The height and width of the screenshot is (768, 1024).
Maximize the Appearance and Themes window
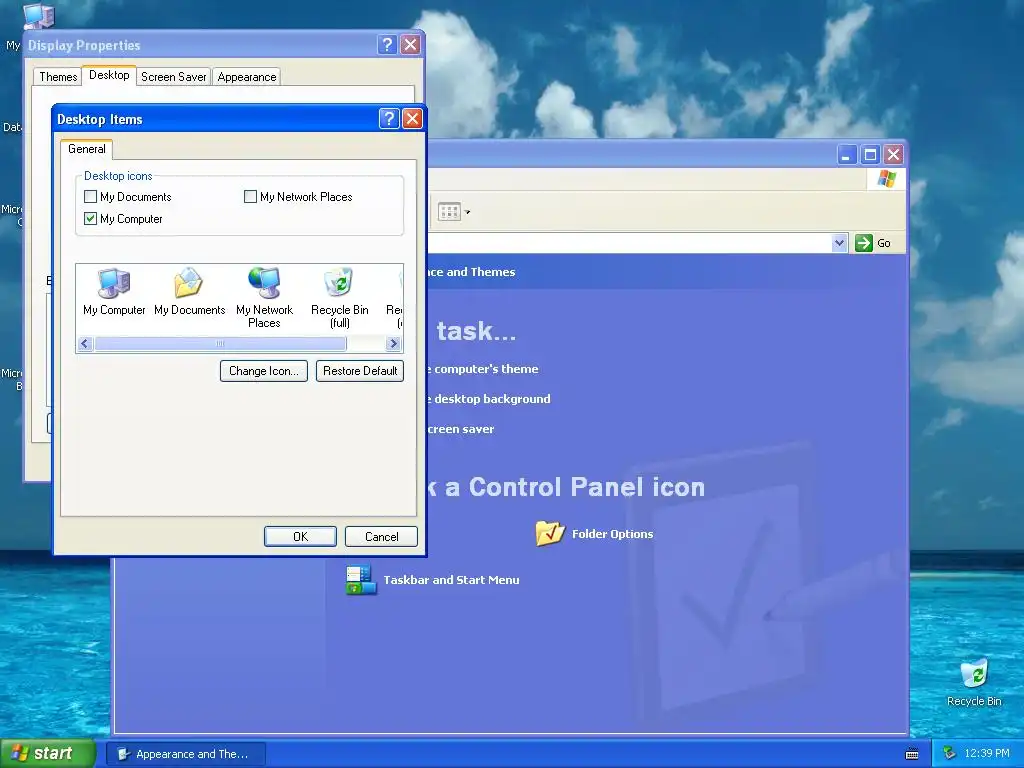click(x=870, y=155)
